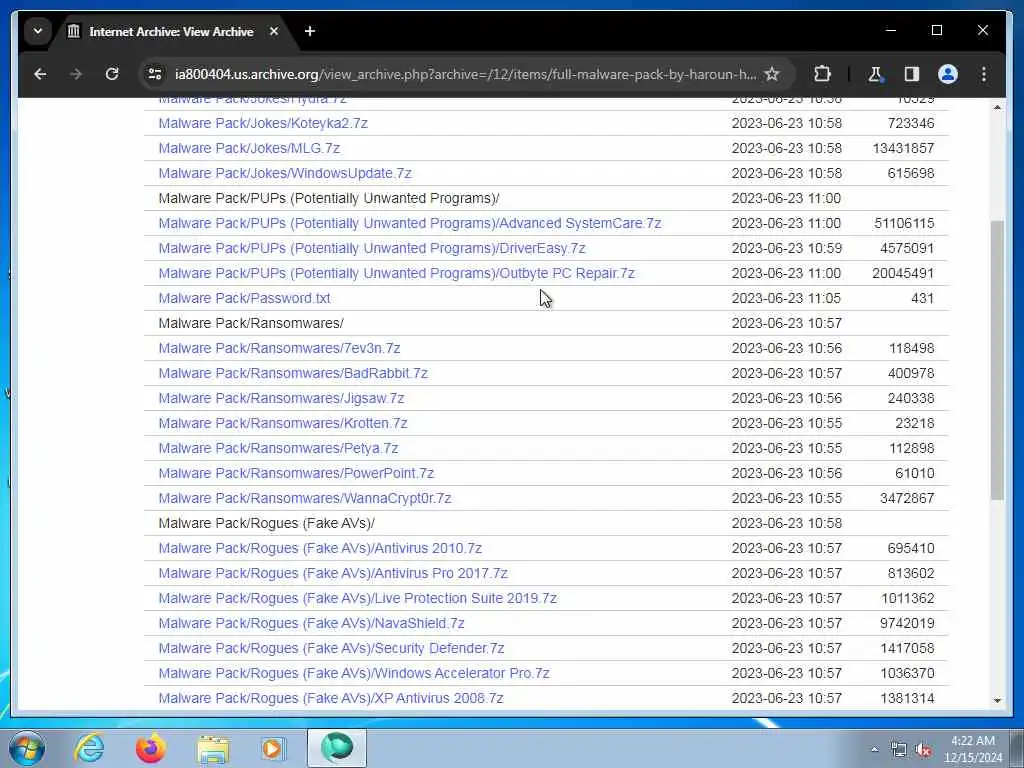Click the forward navigation arrow
This screenshot has width=1024, height=768.
click(76, 74)
